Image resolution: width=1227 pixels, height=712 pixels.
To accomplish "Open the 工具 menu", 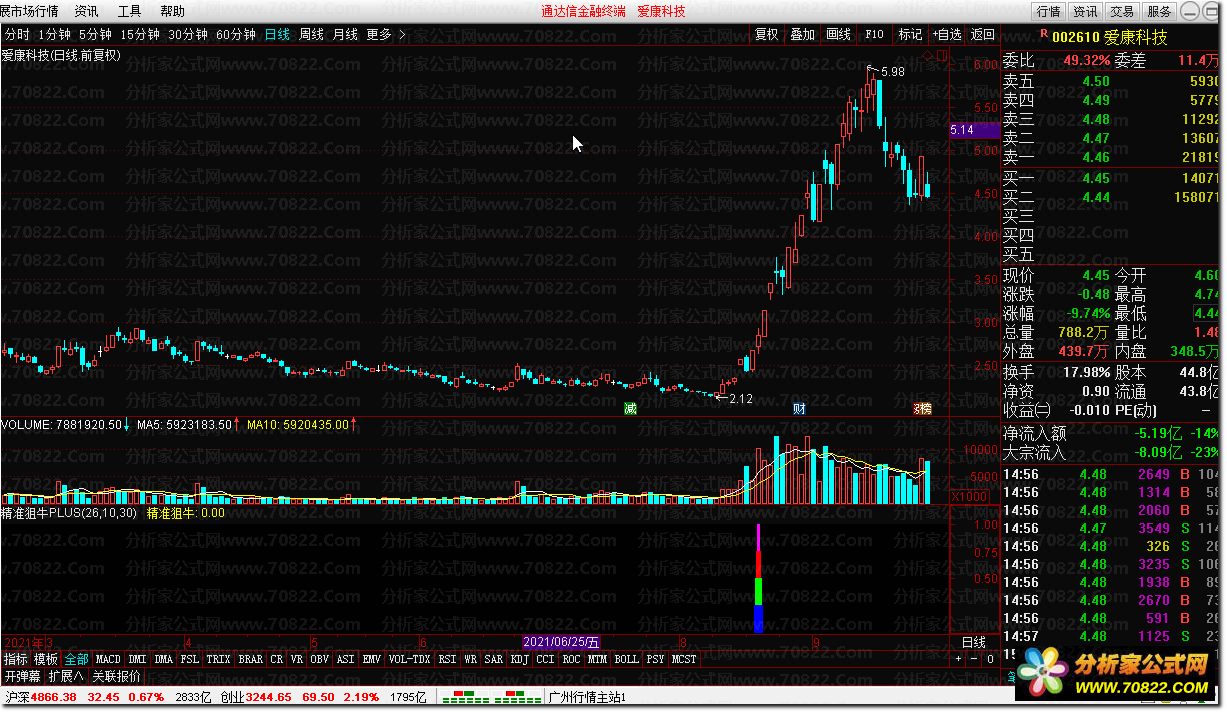I will tap(129, 11).
